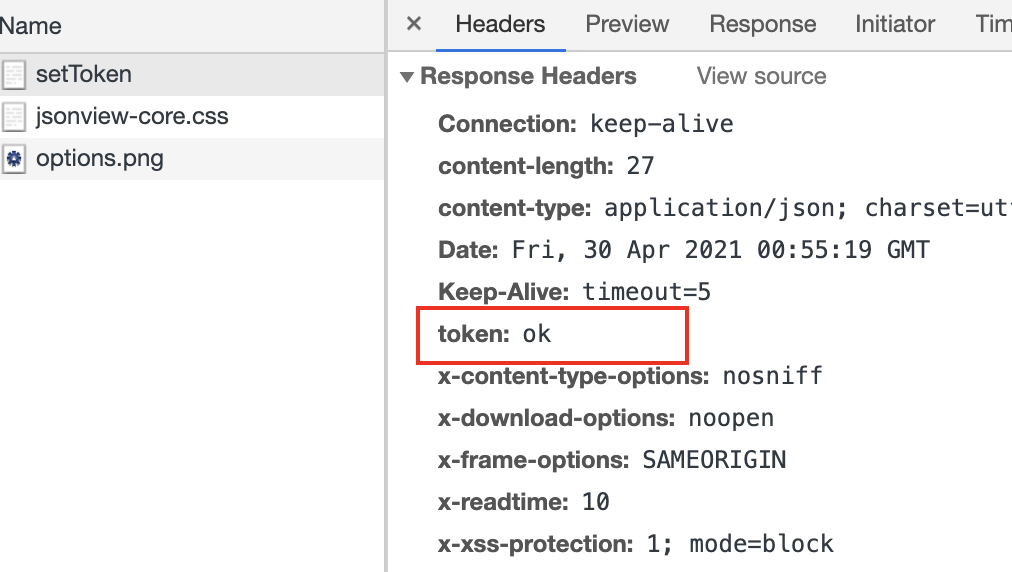Open the Preview tab
Viewport: 1012px width, 572px height.
(627, 24)
